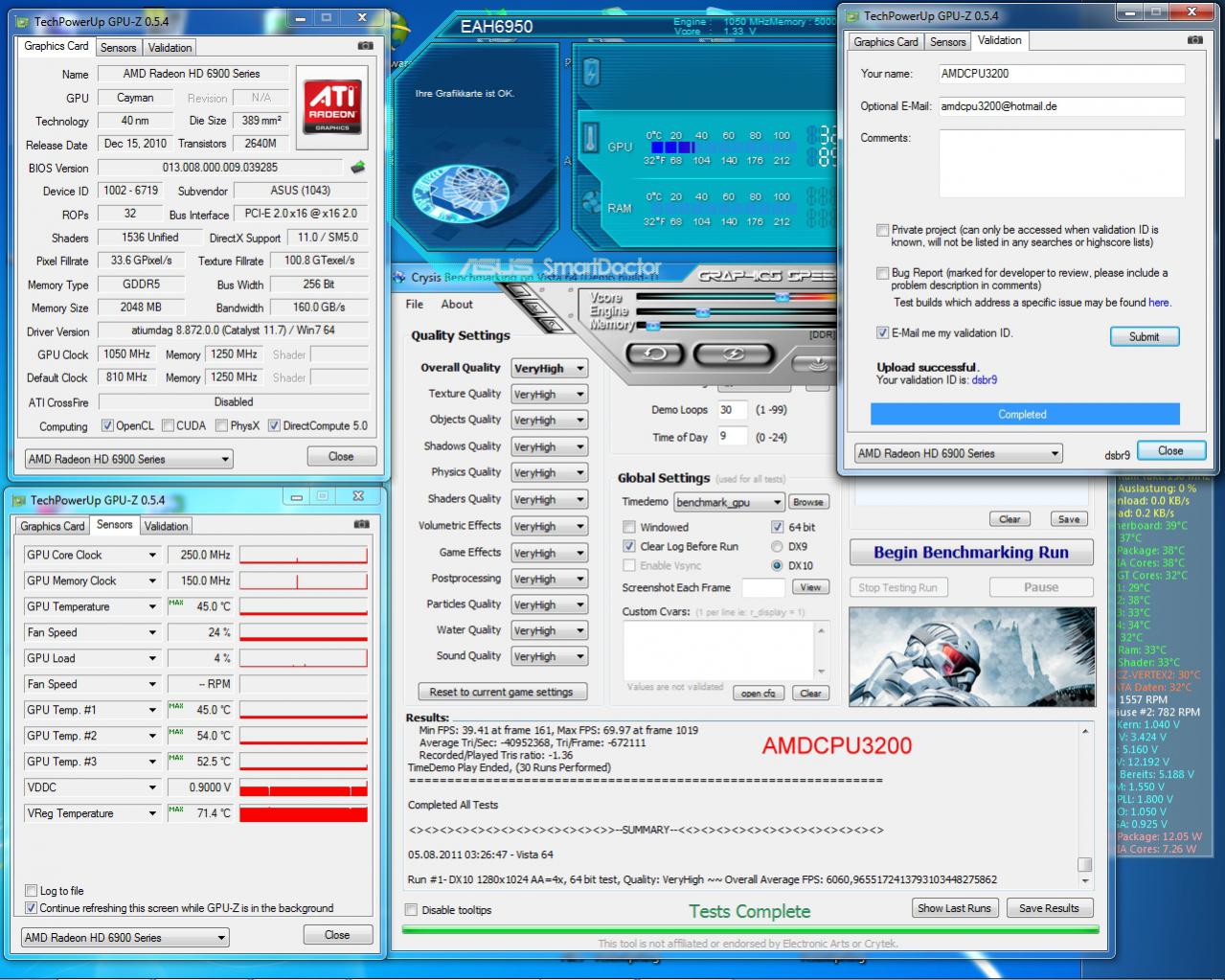Viewport: 1225px width, 980px height.
Task: Click the Vcore slider handle
Action: (x=782, y=298)
